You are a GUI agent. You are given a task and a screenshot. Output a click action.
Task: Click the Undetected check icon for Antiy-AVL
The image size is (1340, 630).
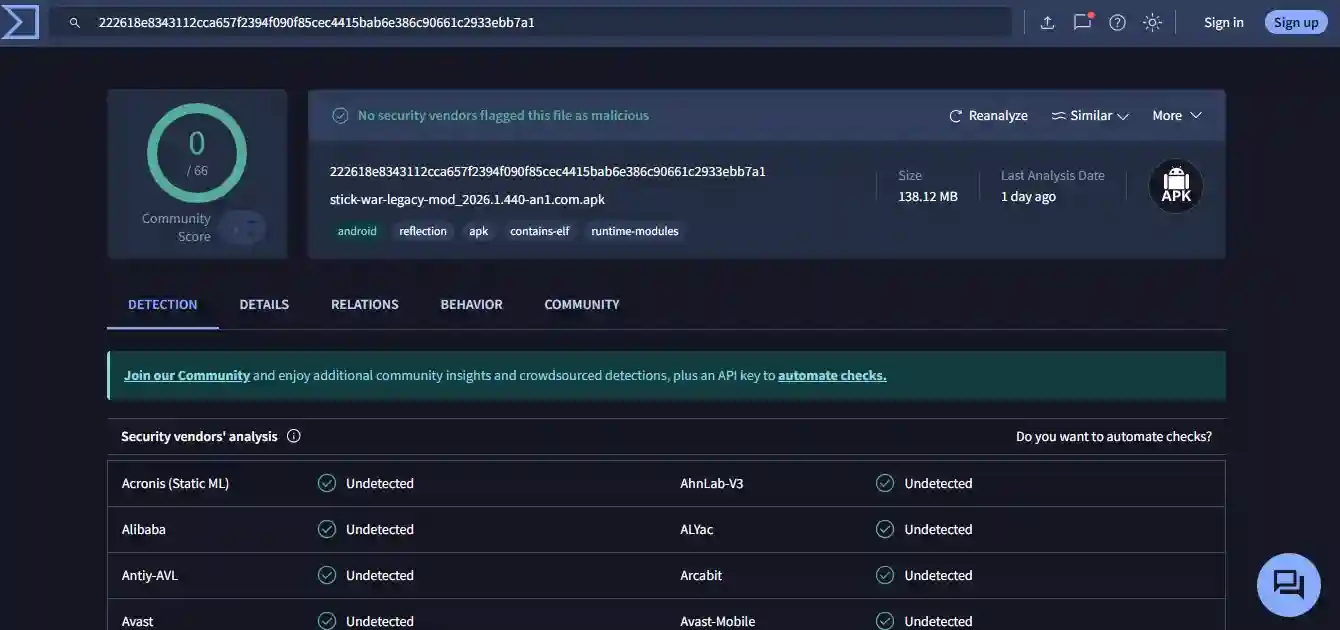(327, 575)
